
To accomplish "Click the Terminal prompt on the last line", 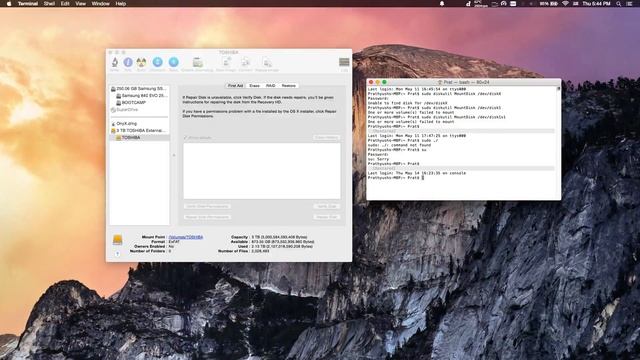I will coord(396,178).
